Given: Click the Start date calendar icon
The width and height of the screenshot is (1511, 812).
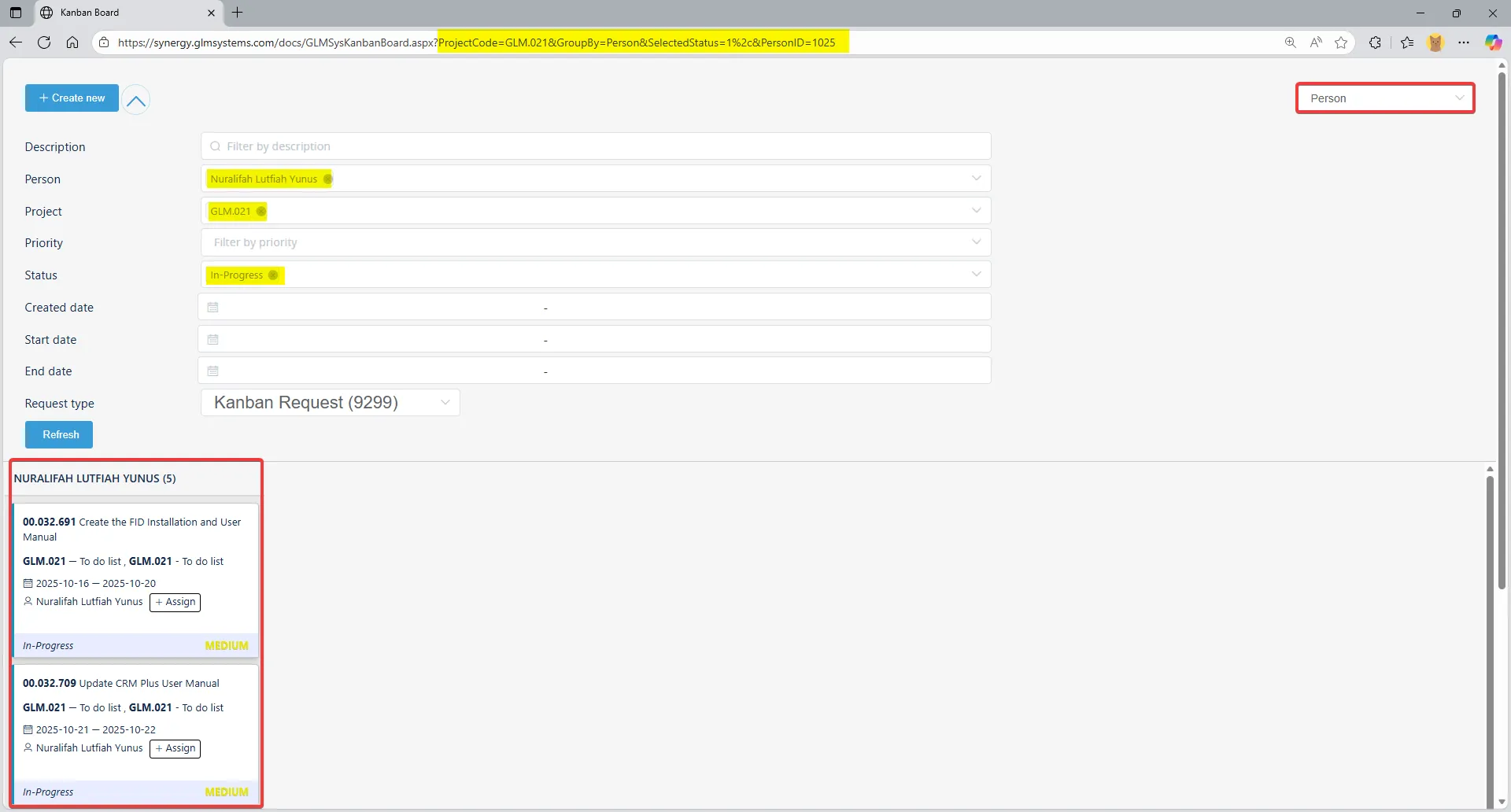Looking at the screenshot, I should [212, 340].
